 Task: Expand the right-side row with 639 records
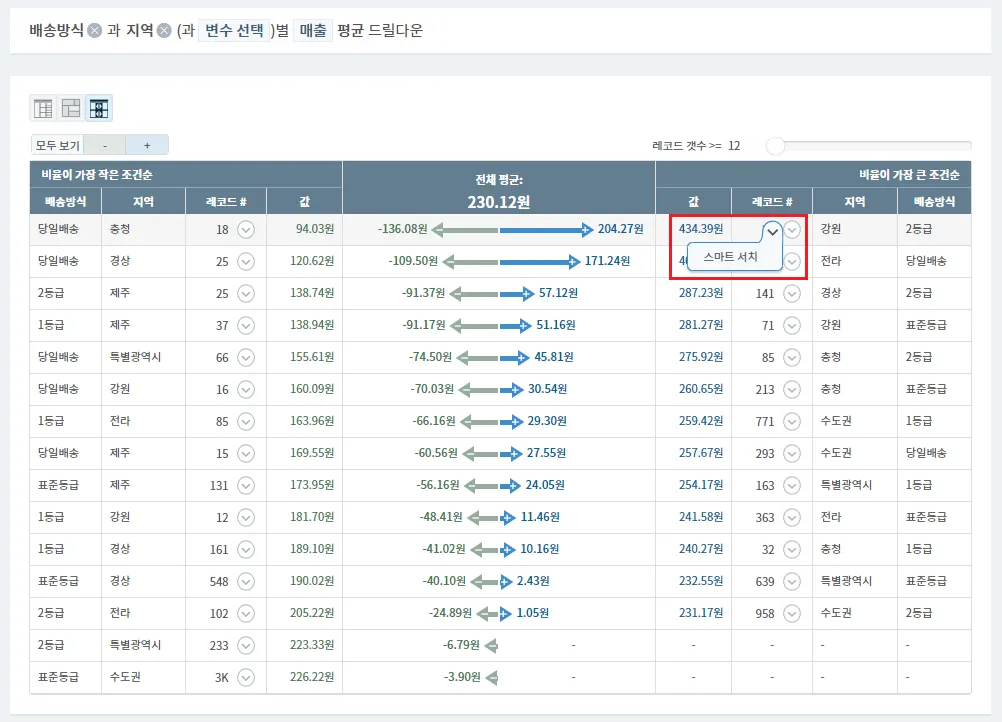coord(792,581)
